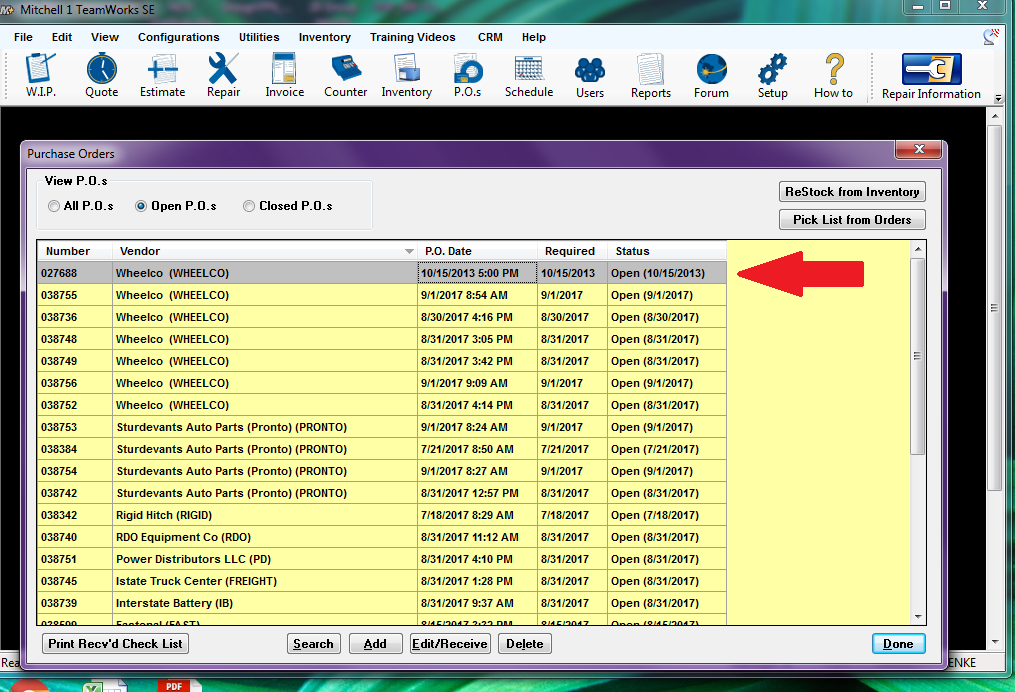1015x692 pixels.
Task: Sort by the Status column header
Action: click(667, 251)
